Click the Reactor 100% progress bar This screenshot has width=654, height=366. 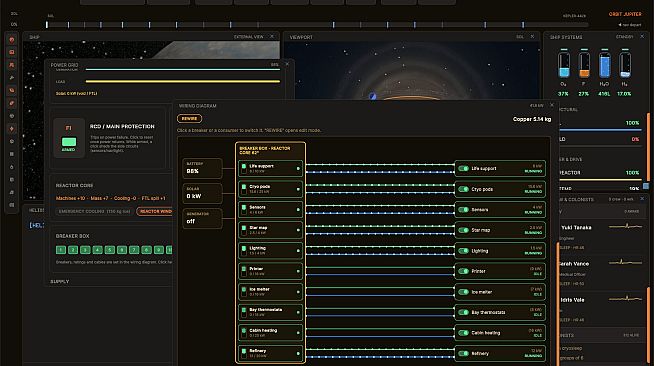tap(599, 180)
